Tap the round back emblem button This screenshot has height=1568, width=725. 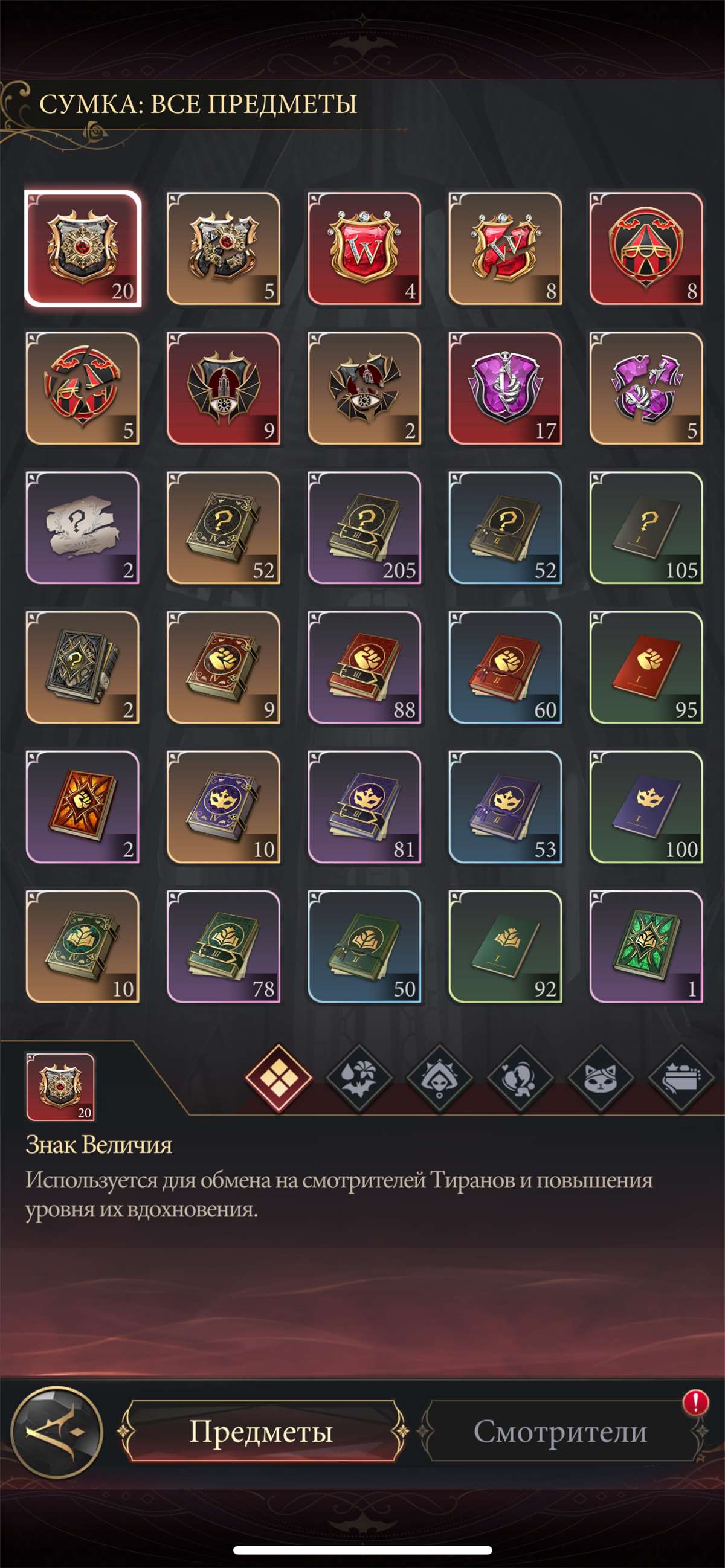tap(57, 1431)
